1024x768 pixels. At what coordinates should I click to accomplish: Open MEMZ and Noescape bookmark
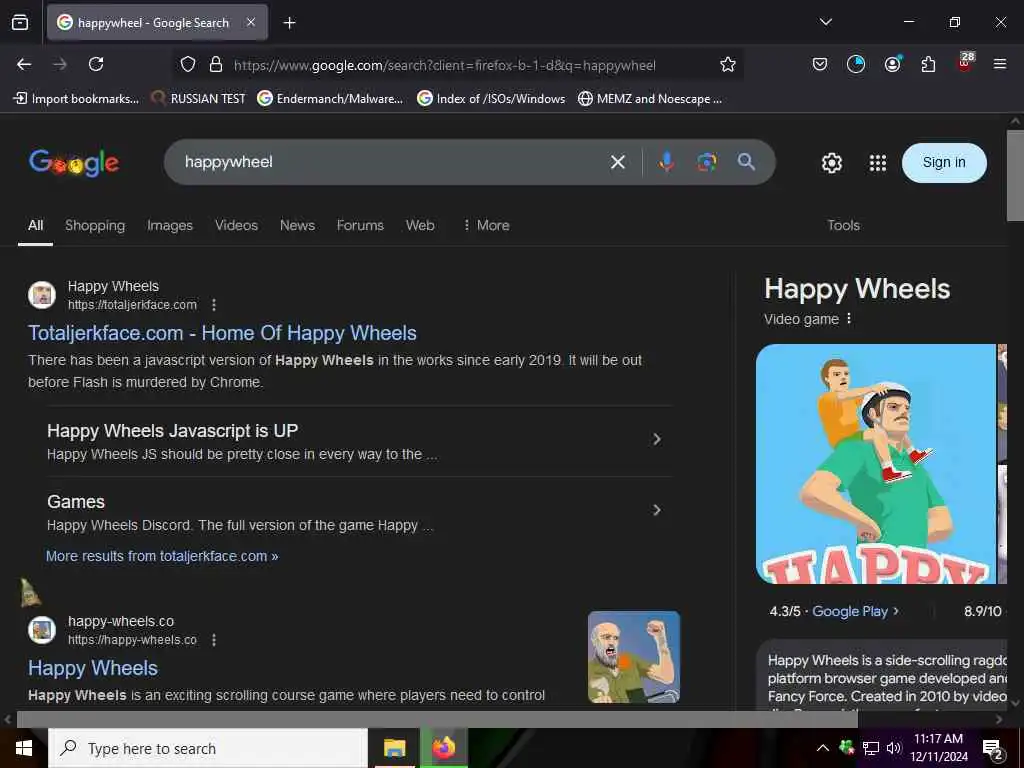click(x=650, y=99)
